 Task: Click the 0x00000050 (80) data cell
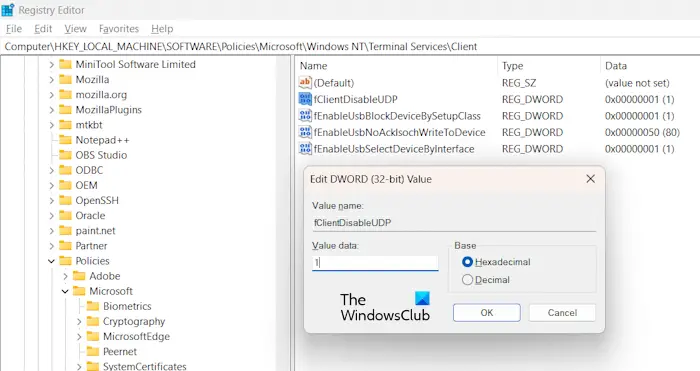point(642,133)
